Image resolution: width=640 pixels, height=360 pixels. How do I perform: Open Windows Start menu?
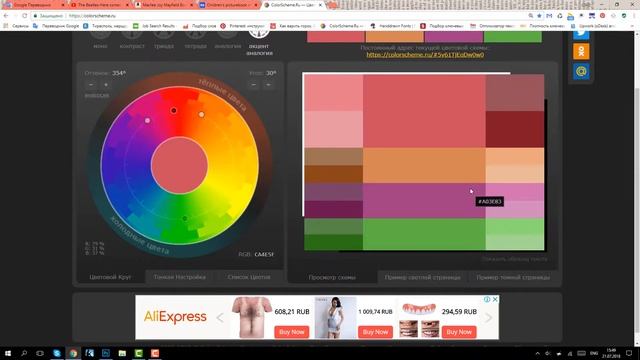pyautogui.click(x=8, y=353)
